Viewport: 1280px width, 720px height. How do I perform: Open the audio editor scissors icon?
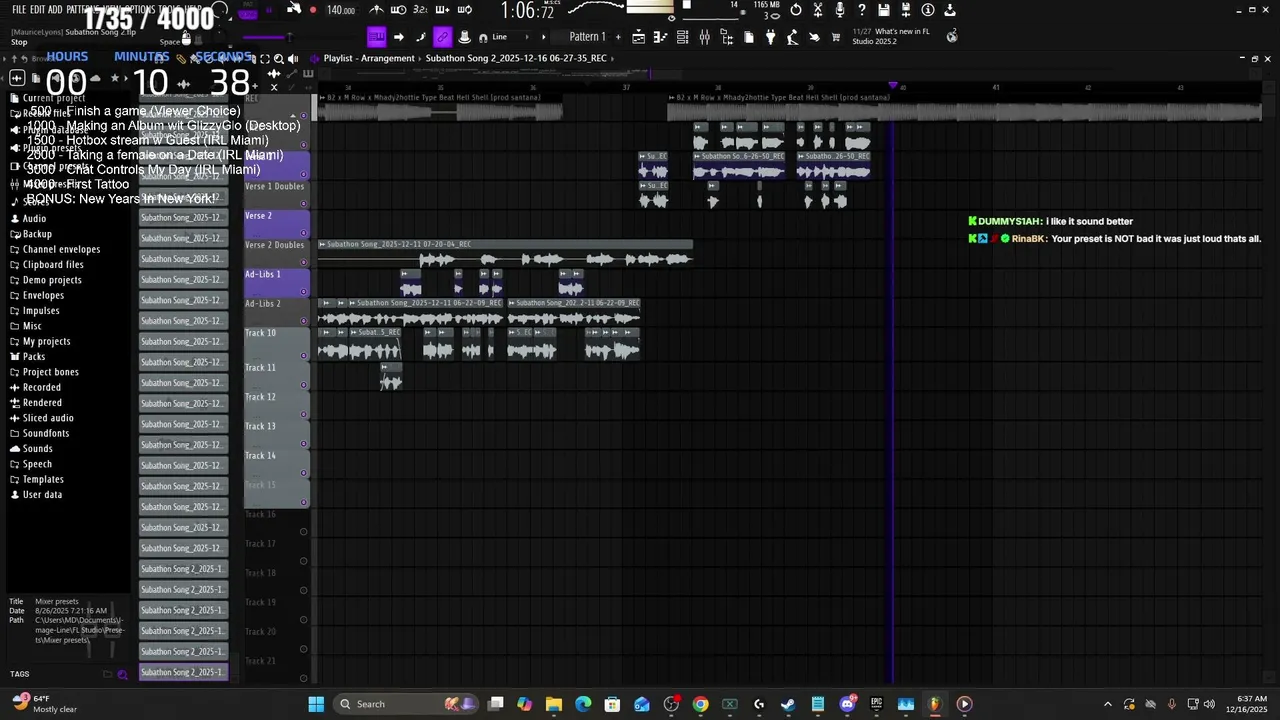[x=818, y=10]
